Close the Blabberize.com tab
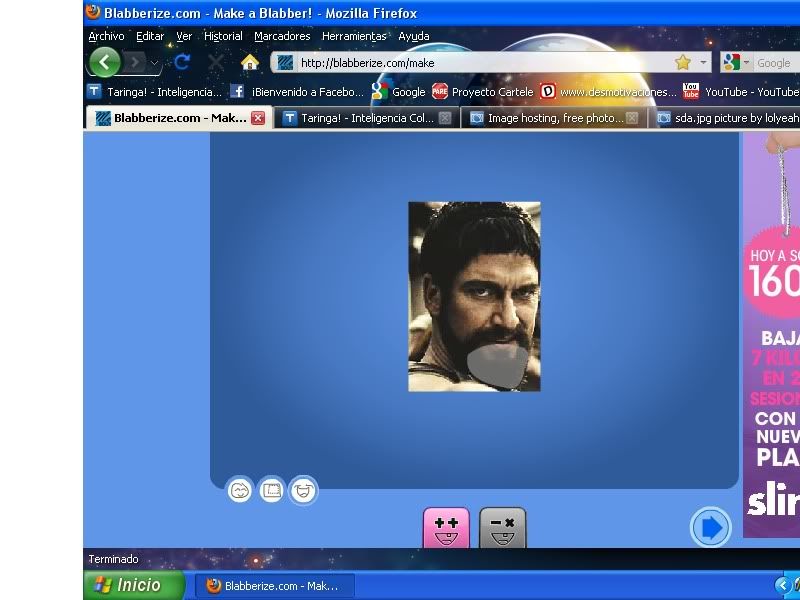This screenshot has height=600, width=800. coord(258,118)
